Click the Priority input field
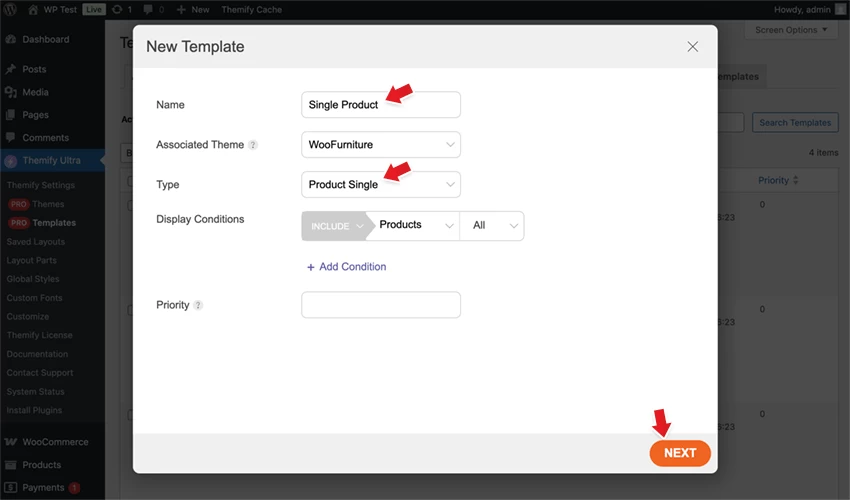Viewport: 850px width, 500px height. pyautogui.click(x=381, y=305)
